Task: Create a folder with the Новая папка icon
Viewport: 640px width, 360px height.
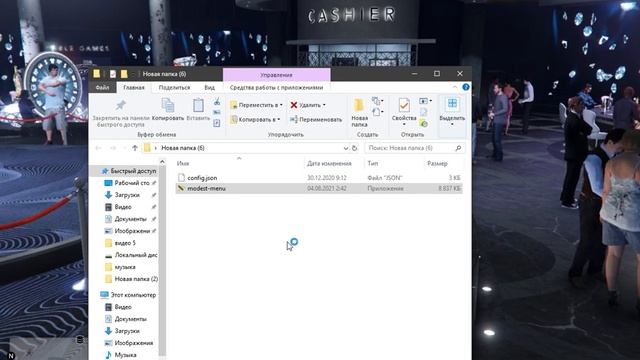Action: [359, 105]
